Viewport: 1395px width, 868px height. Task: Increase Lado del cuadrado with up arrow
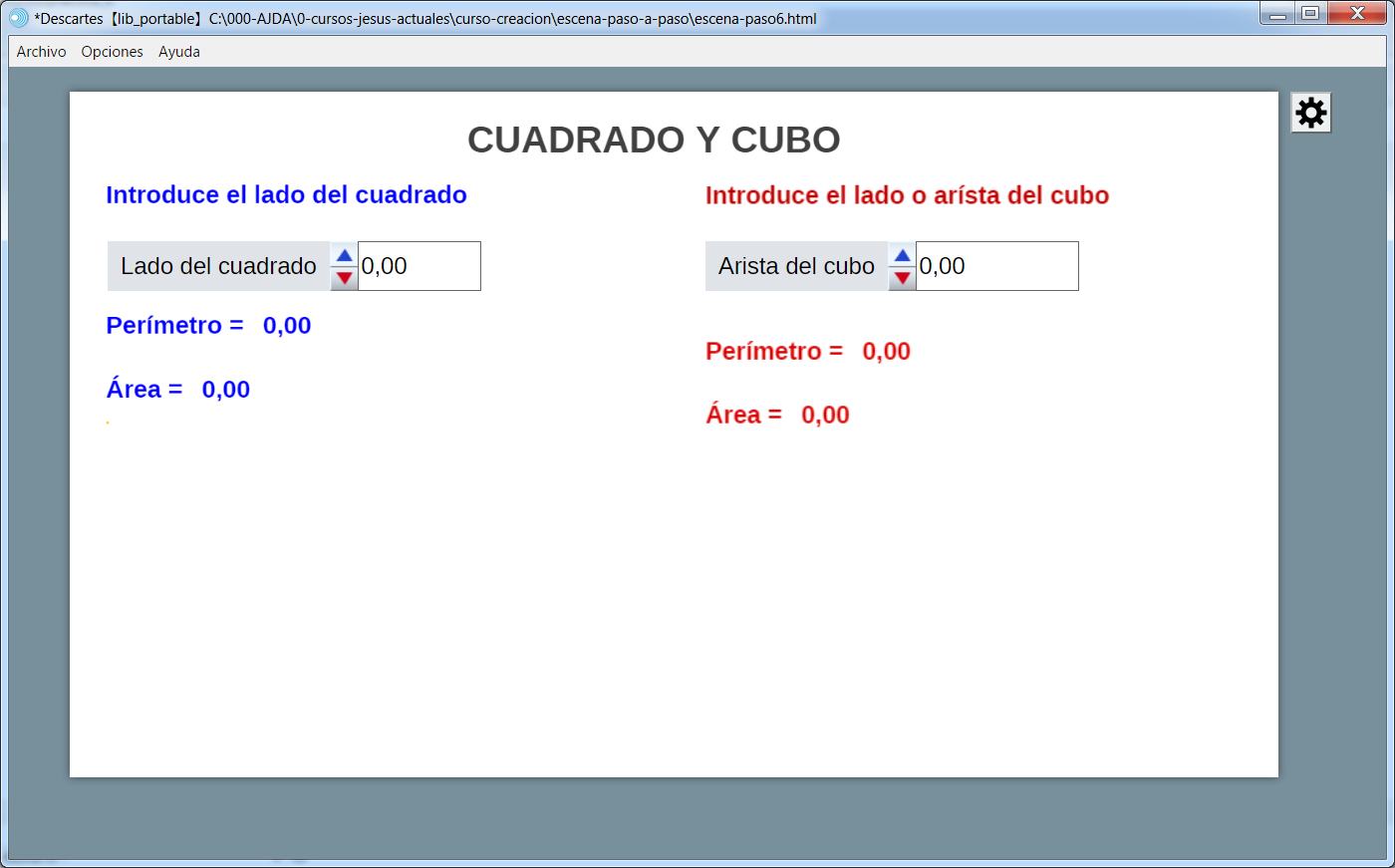(344, 255)
